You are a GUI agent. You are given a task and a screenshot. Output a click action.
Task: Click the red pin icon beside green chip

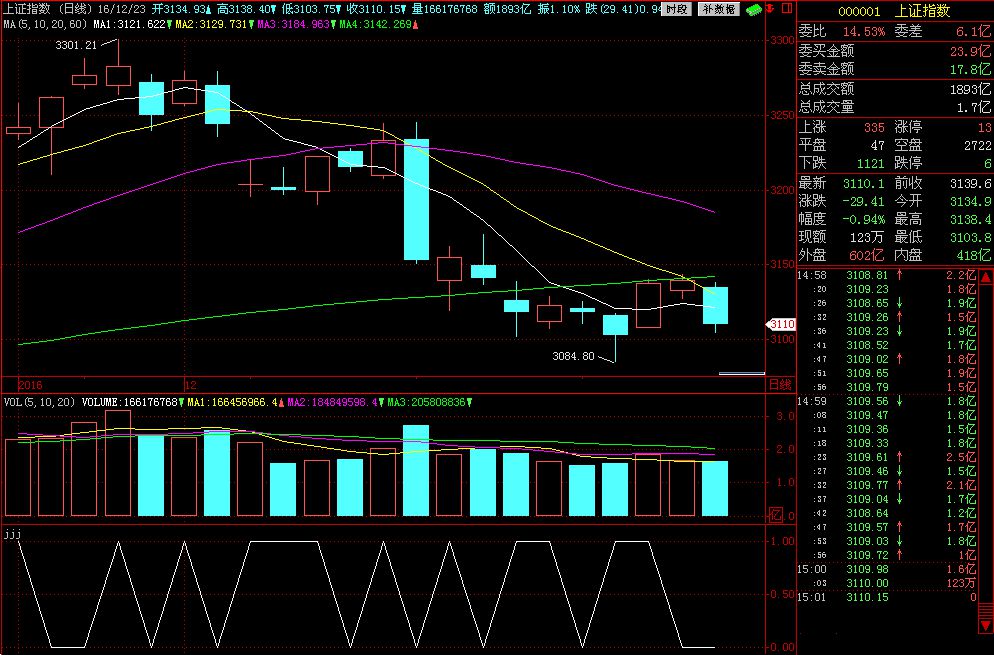769,9
